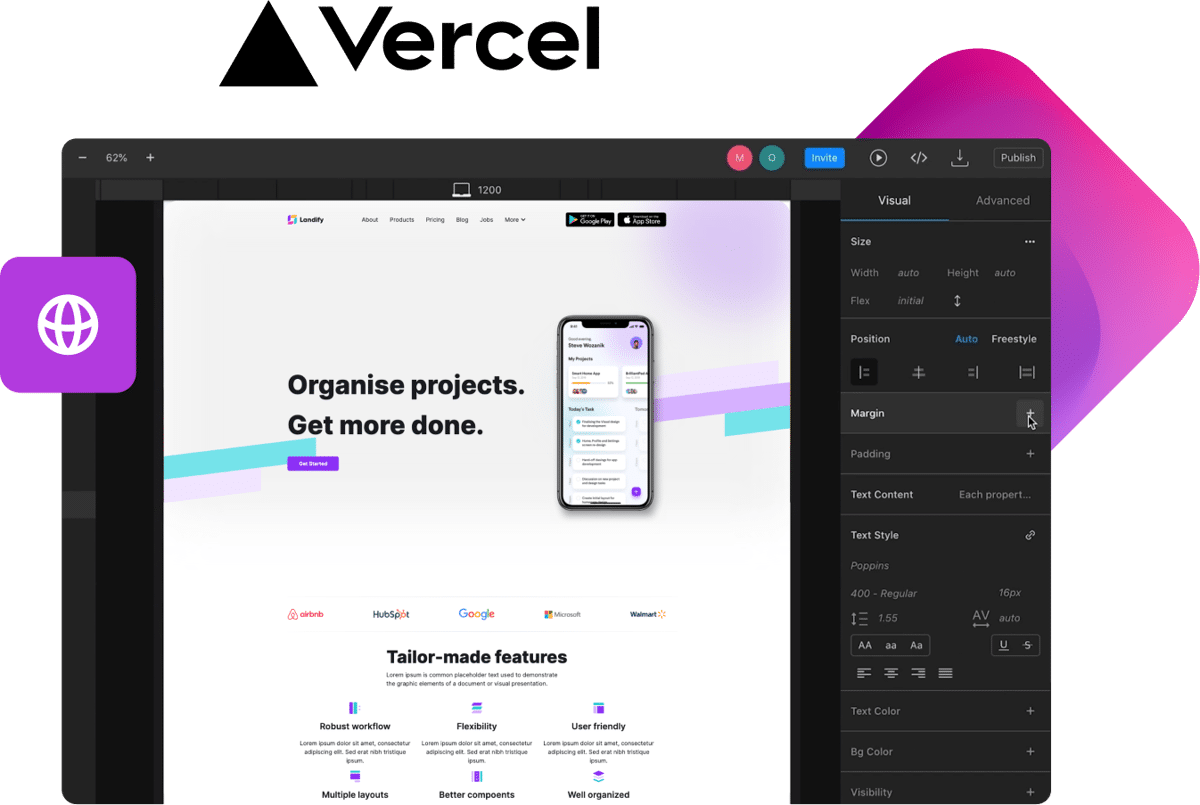The width and height of the screenshot is (1200, 805).
Task: Apply strikethrough in Text Style section
Action: coord(1027,645)
